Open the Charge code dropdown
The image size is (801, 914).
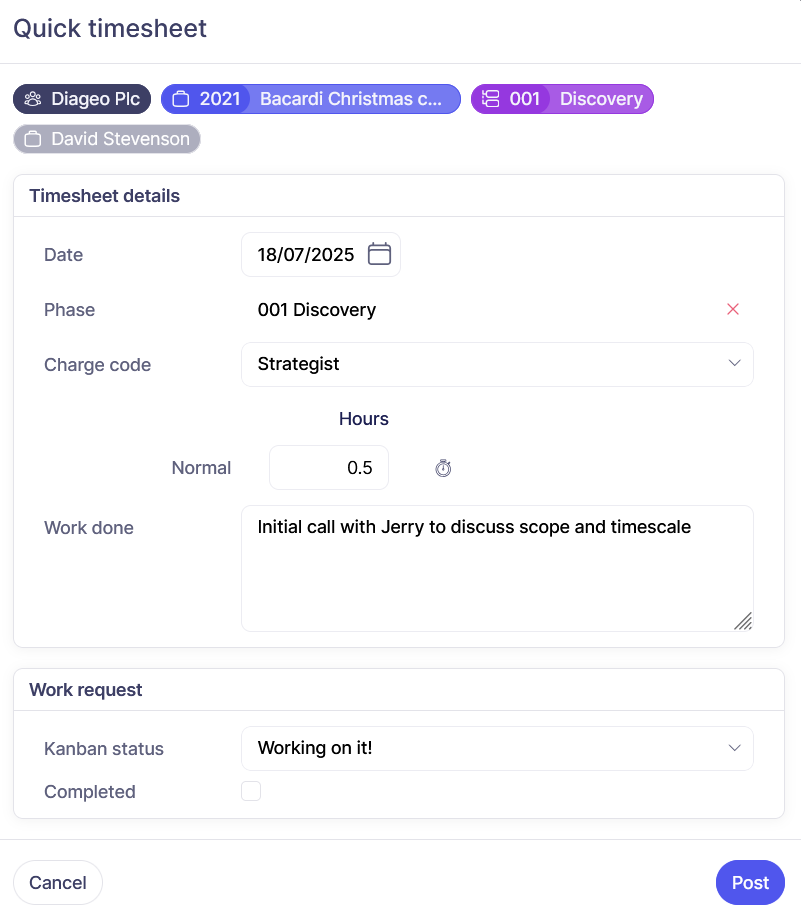click(497, 364)
